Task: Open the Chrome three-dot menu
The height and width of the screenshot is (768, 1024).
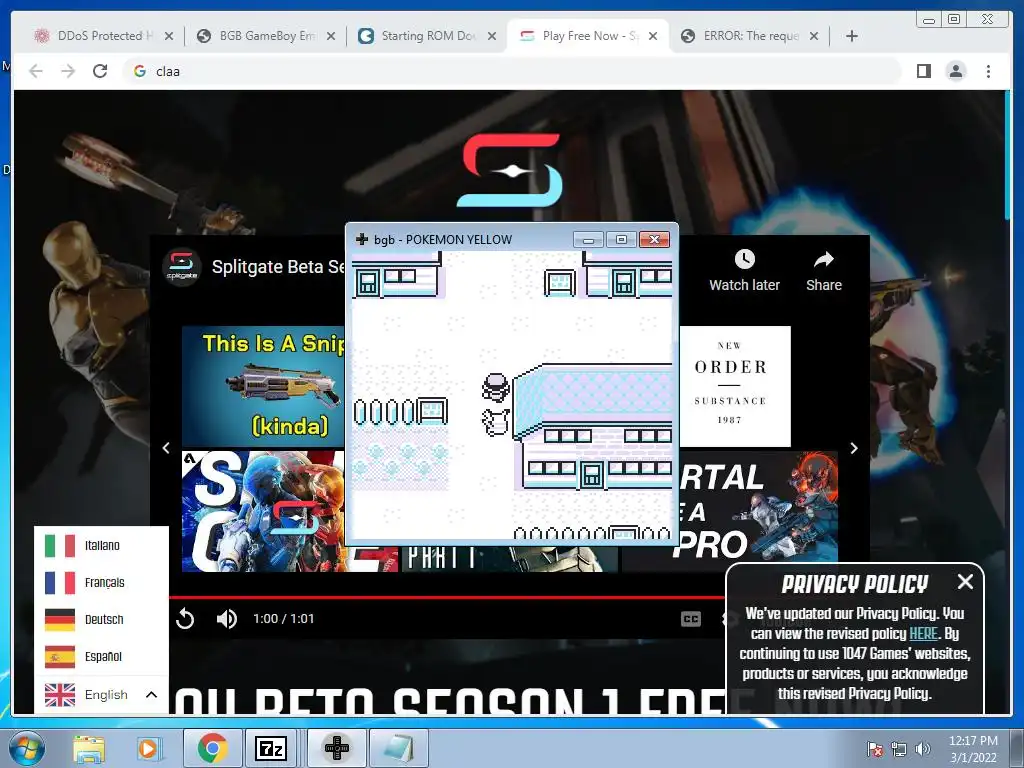Action: [988, 71]
